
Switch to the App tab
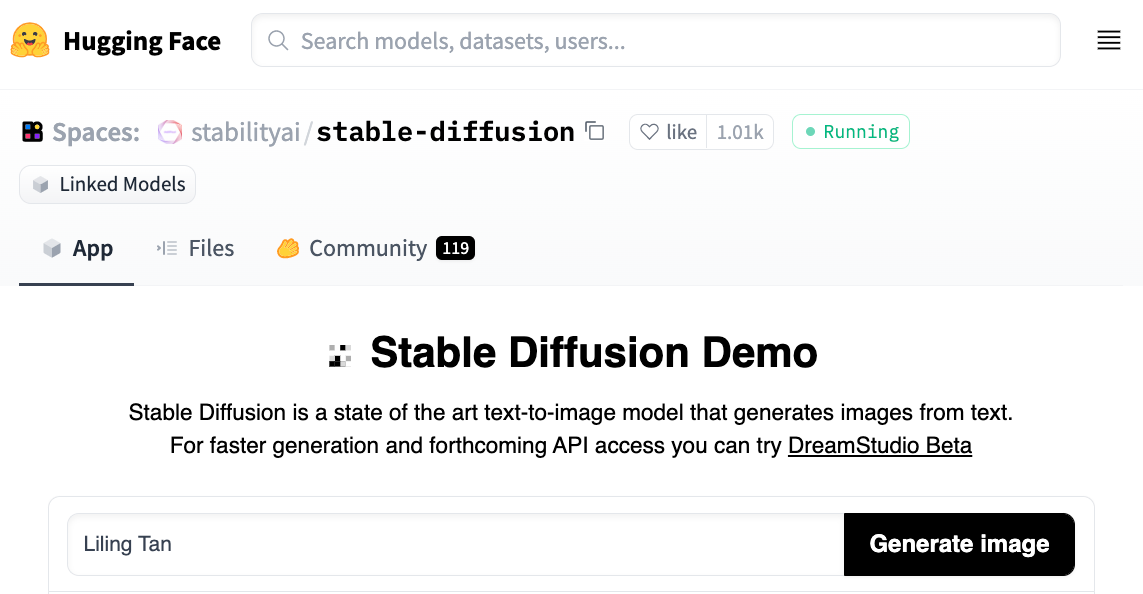click(77, 249)
